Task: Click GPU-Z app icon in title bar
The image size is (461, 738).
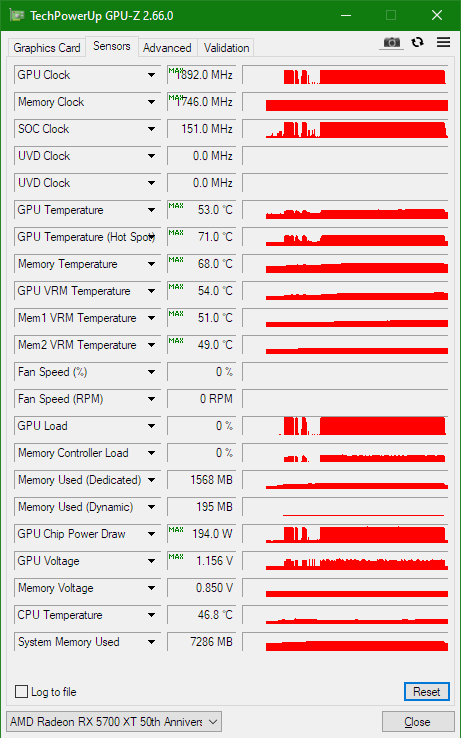Action: [17, 16]
